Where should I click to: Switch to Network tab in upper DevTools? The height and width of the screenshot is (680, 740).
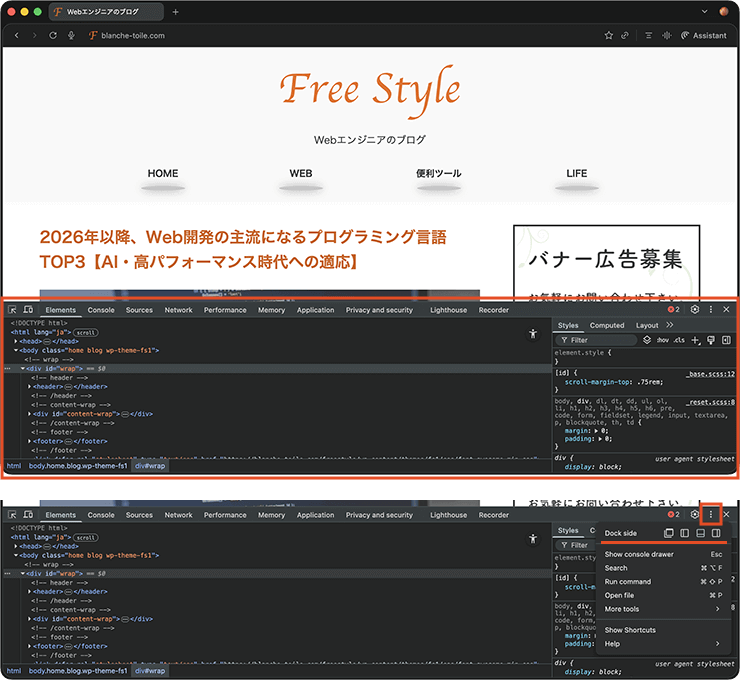pyautogui.click(x=178, y=310)
